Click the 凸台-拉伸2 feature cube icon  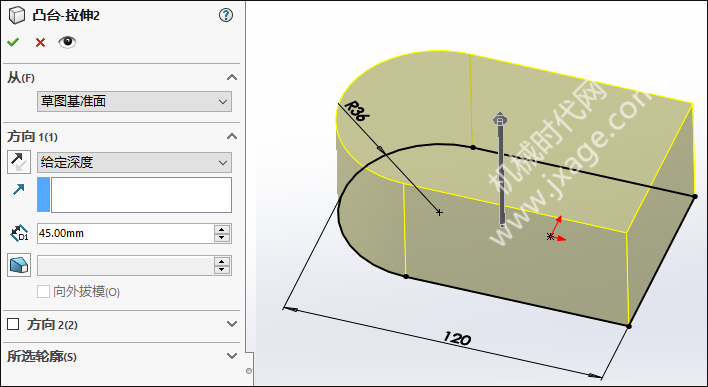point(17,15)
